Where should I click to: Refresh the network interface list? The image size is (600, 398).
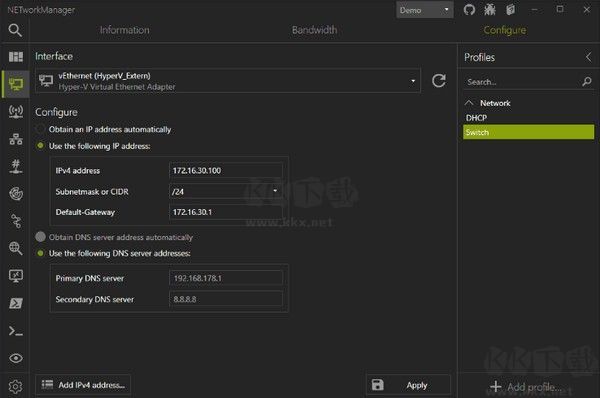point(439,81)
